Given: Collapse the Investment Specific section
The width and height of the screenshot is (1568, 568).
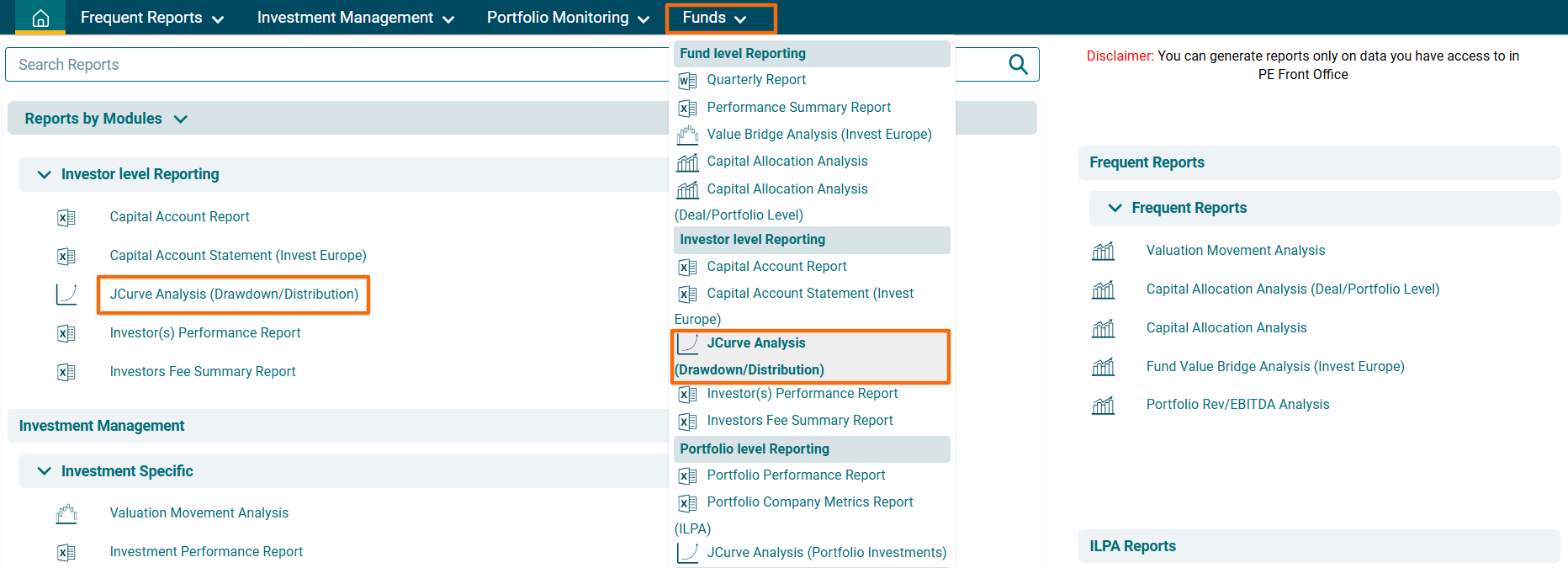Looking at the screenshot, I should [x=45, y=471].
